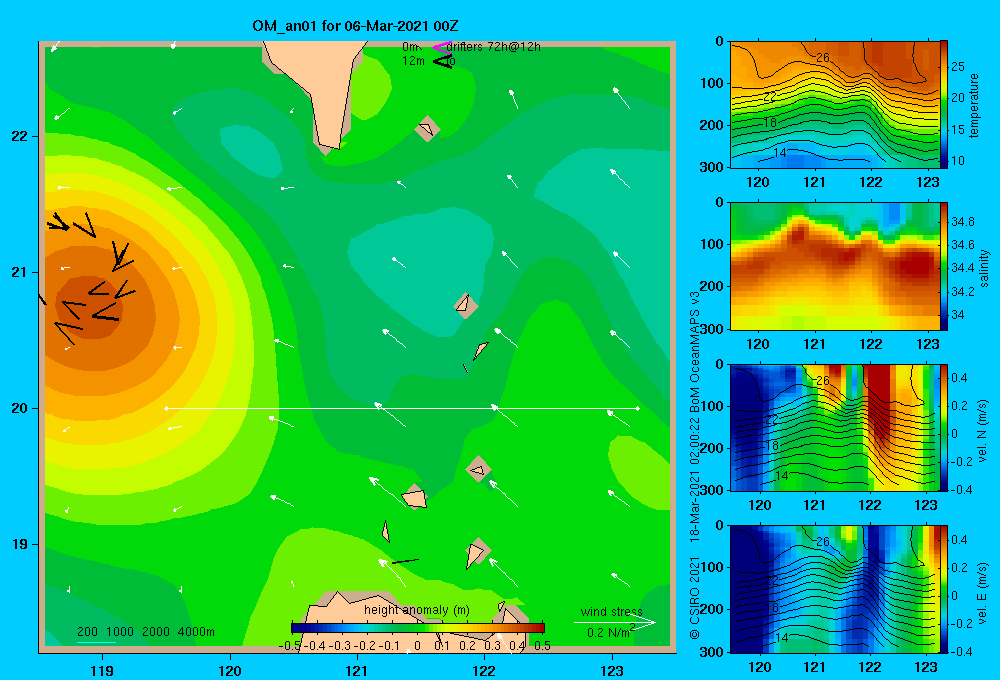Click latitude label 19 on main map
1000x680 pixels.
[x=19, y=544]
